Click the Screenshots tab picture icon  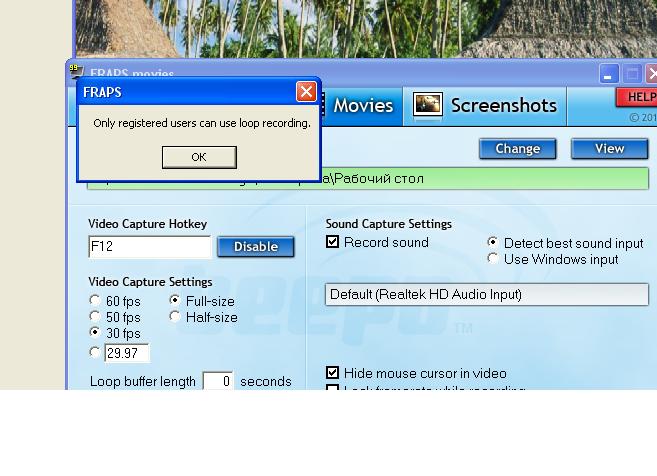pyautogui.click(x=428, y=104)
